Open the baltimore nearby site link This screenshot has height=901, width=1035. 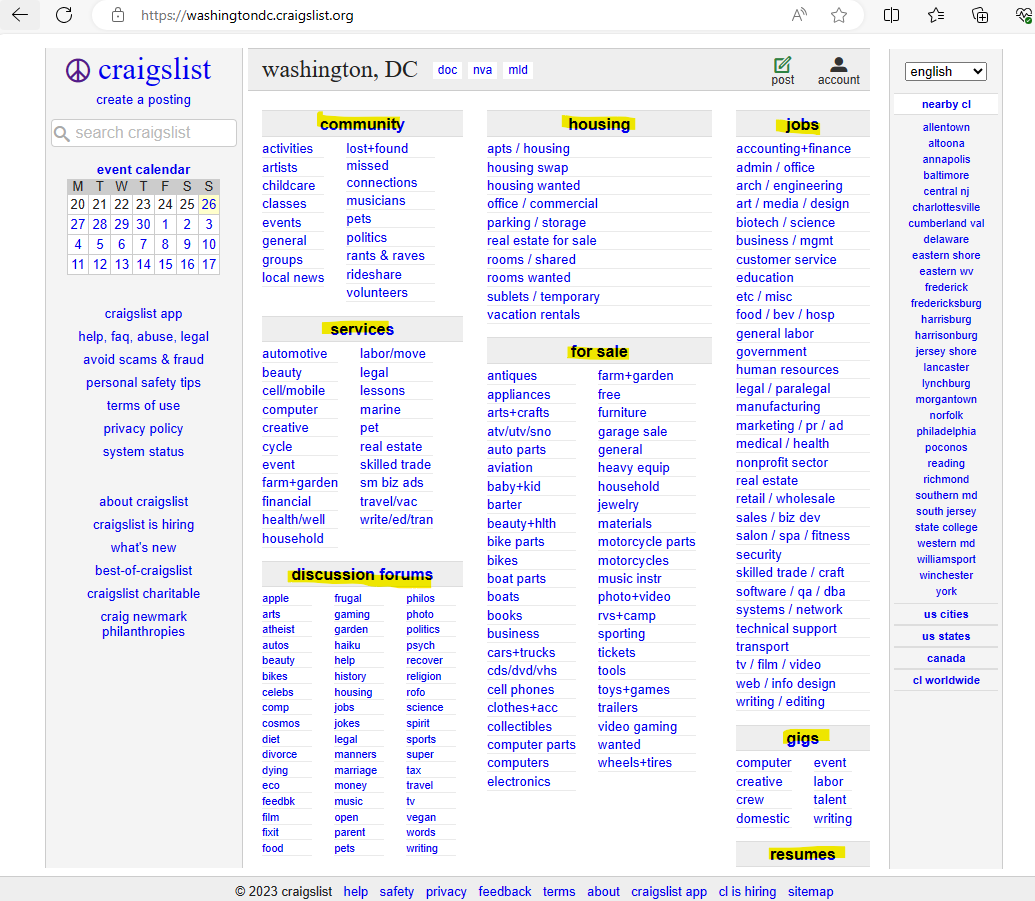click(946, 176)
